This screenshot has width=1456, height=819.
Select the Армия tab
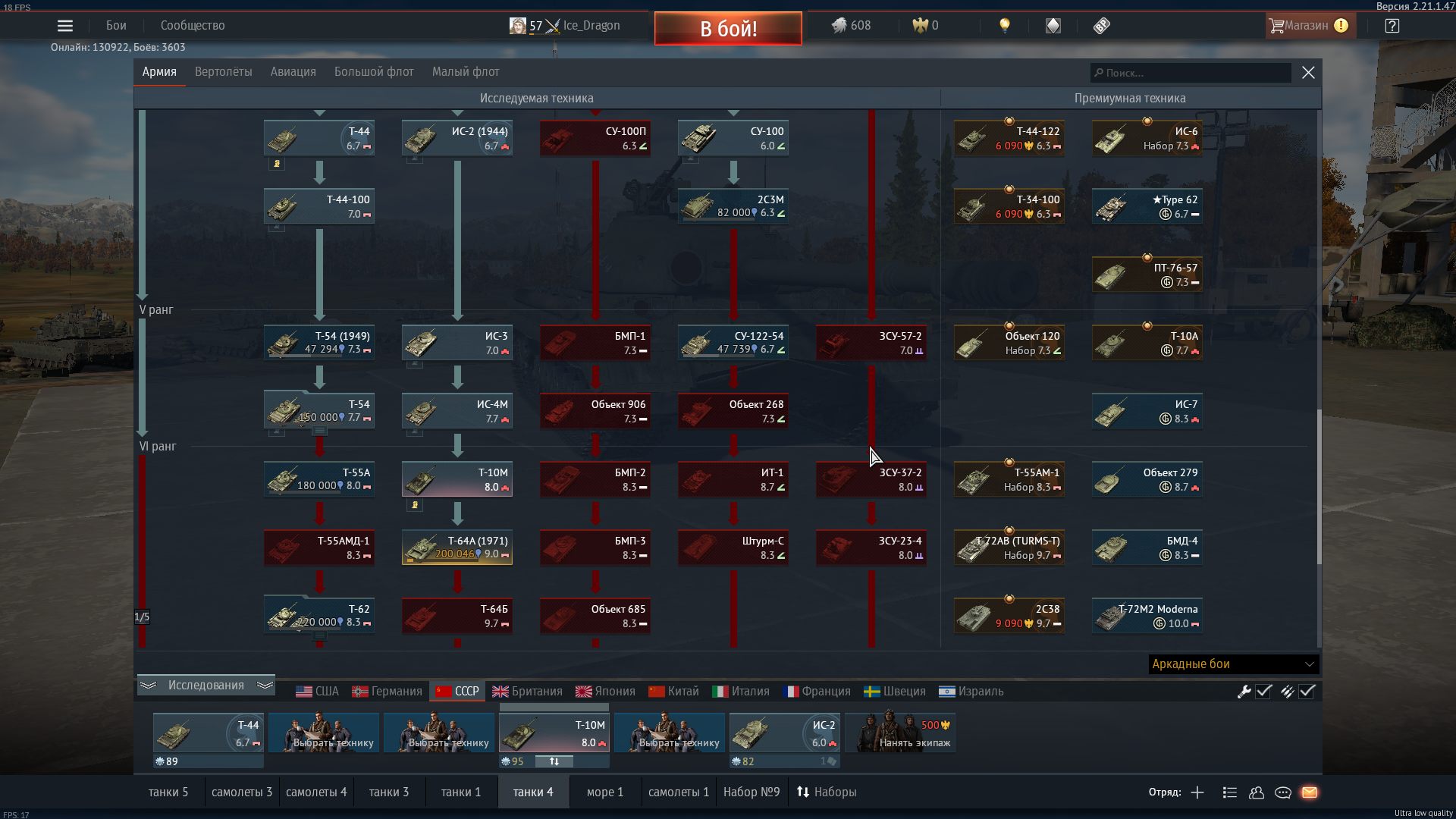point(159,72)
